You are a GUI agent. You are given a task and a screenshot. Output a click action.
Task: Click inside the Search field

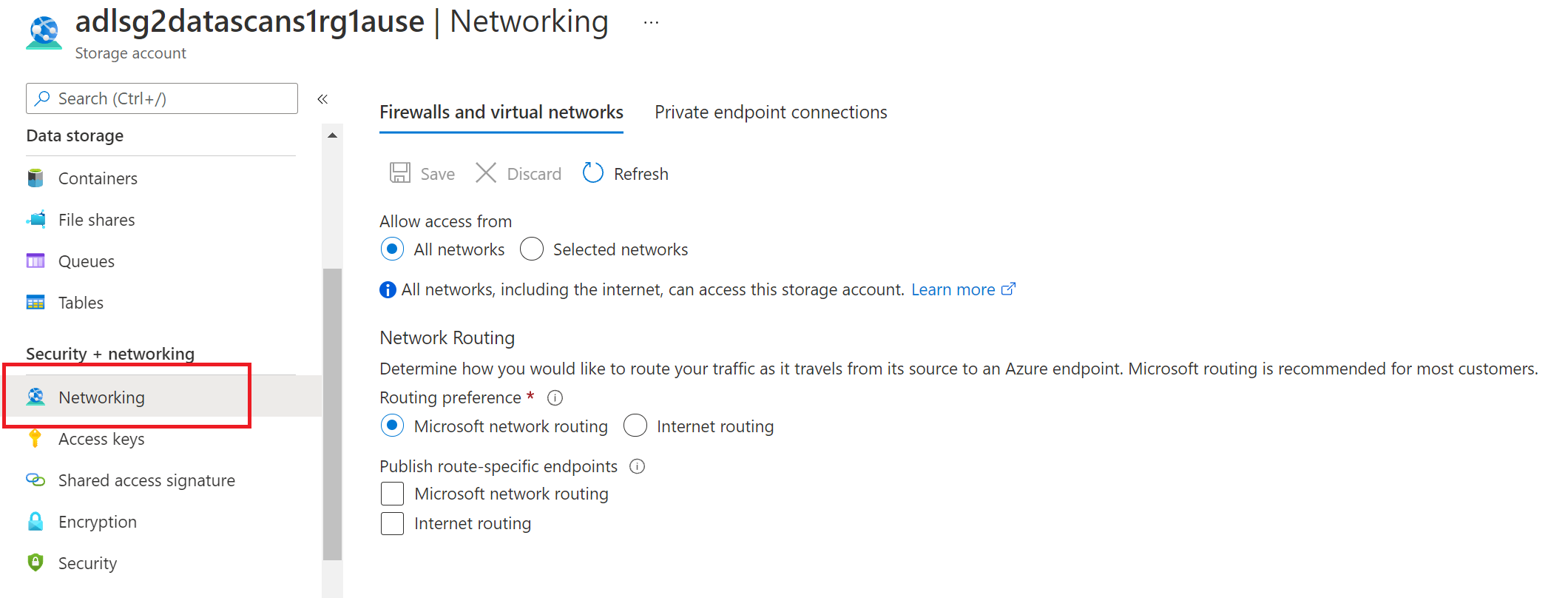(161, 98)
